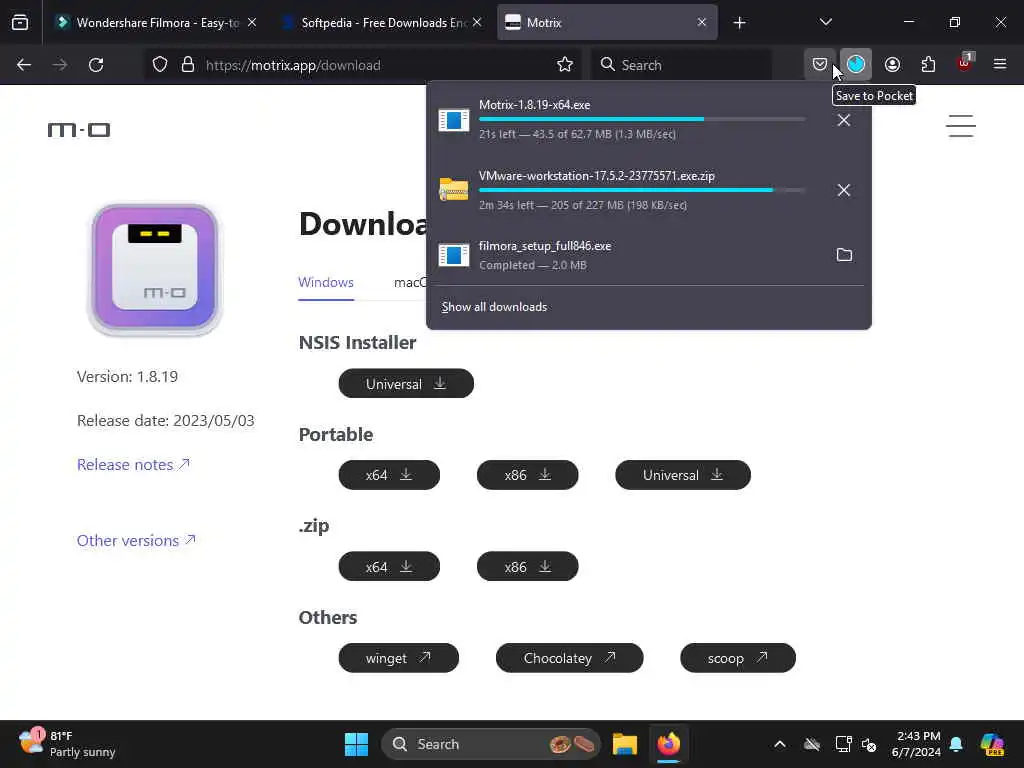Click the Motrix m-o logo
Viewport: 1024px width, 768px height.
point(79,130)
